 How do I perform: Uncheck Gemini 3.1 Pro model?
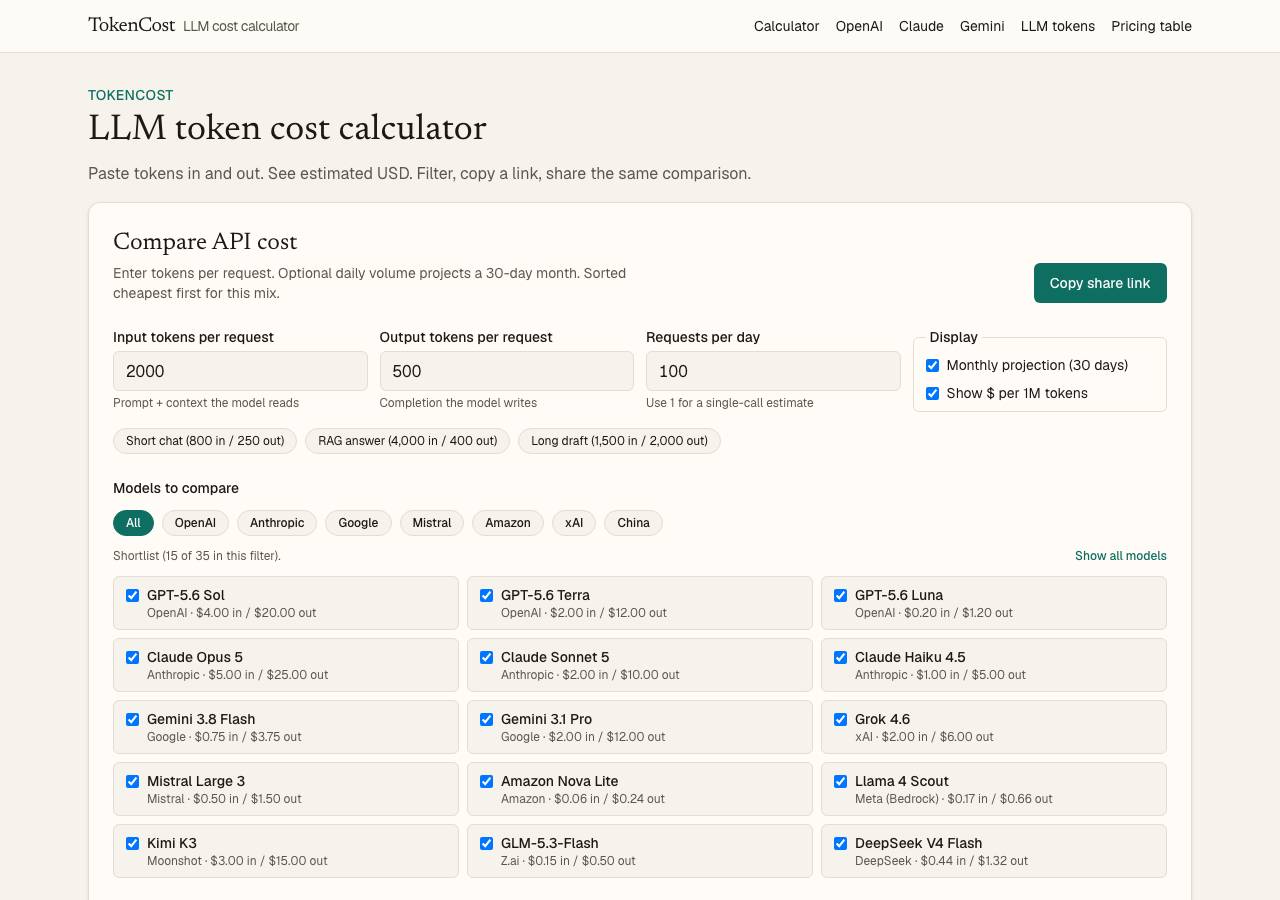(486, 719)
